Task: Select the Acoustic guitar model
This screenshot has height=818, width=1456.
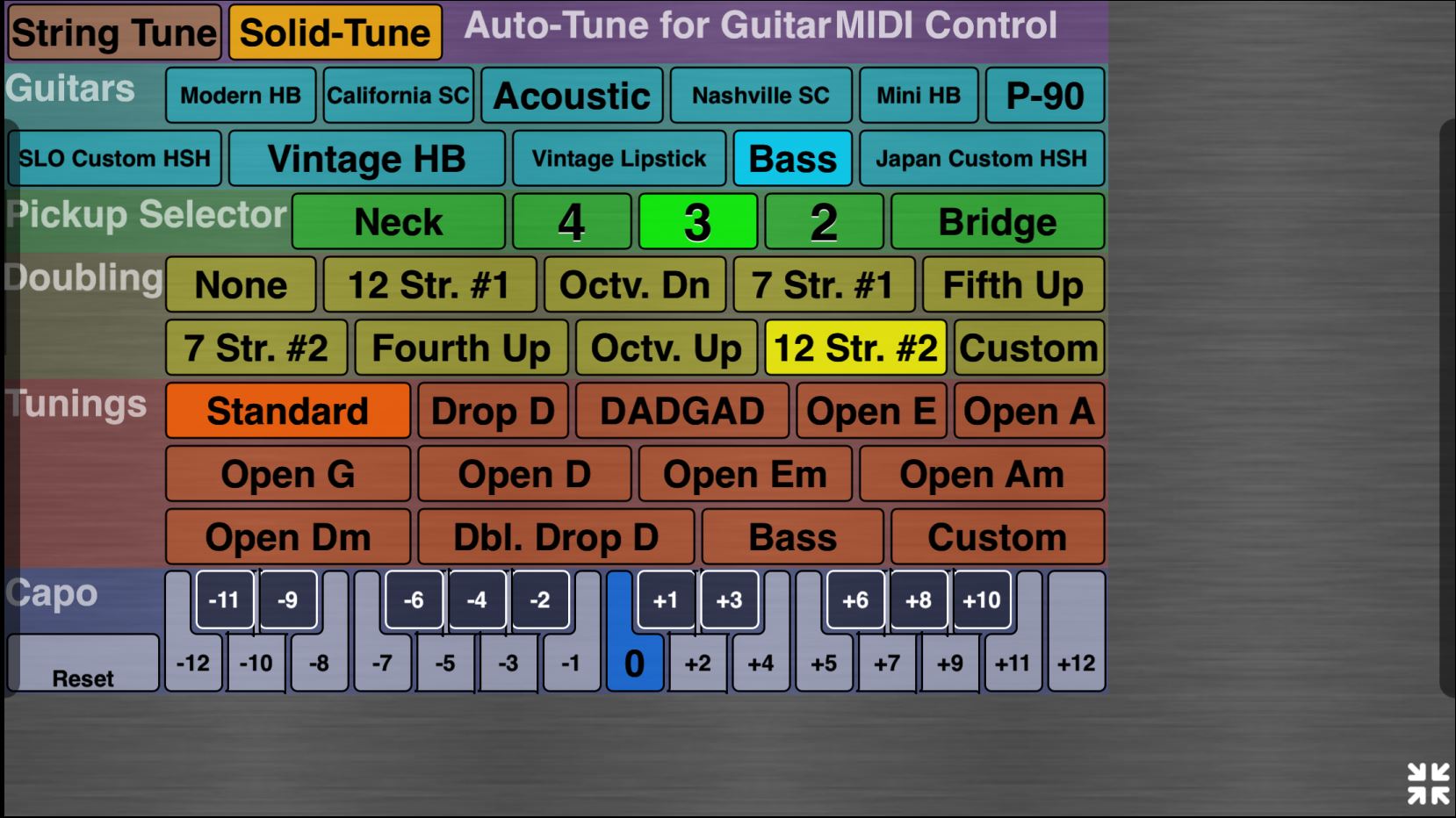Action: coord(572,95)
